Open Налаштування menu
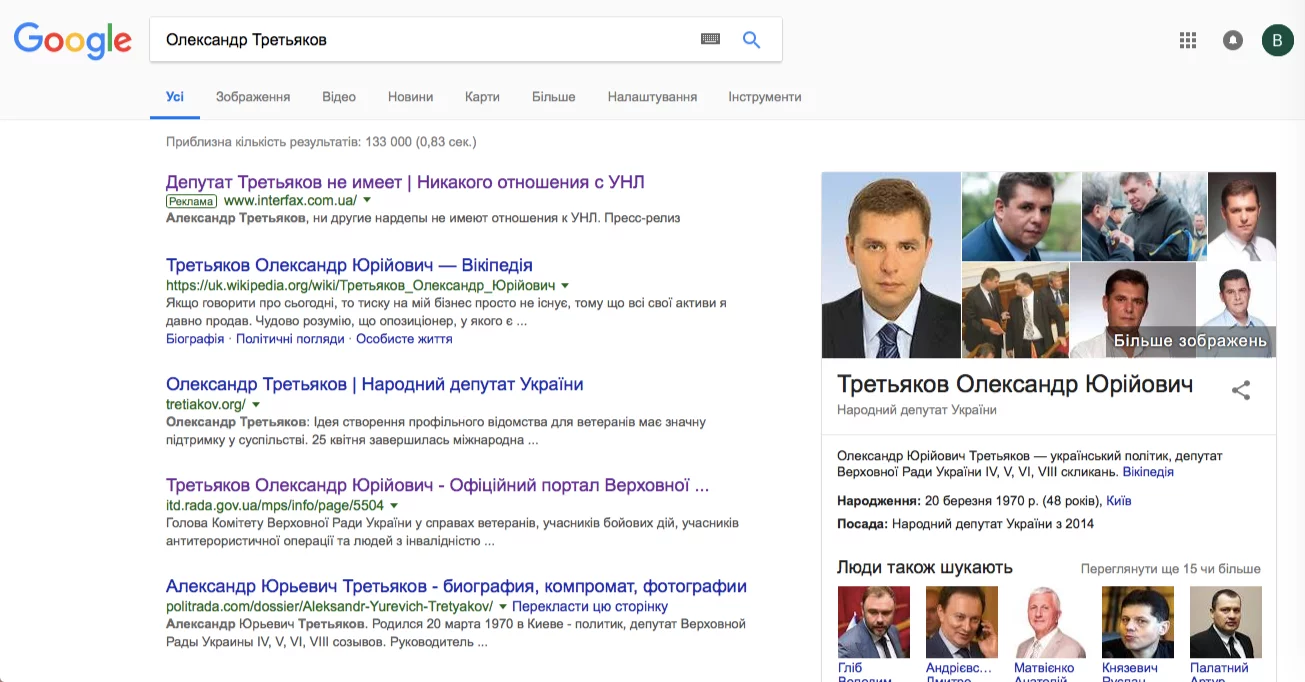Image resolution: width=1305 pixels, height=682 pixels. (652, 97)
